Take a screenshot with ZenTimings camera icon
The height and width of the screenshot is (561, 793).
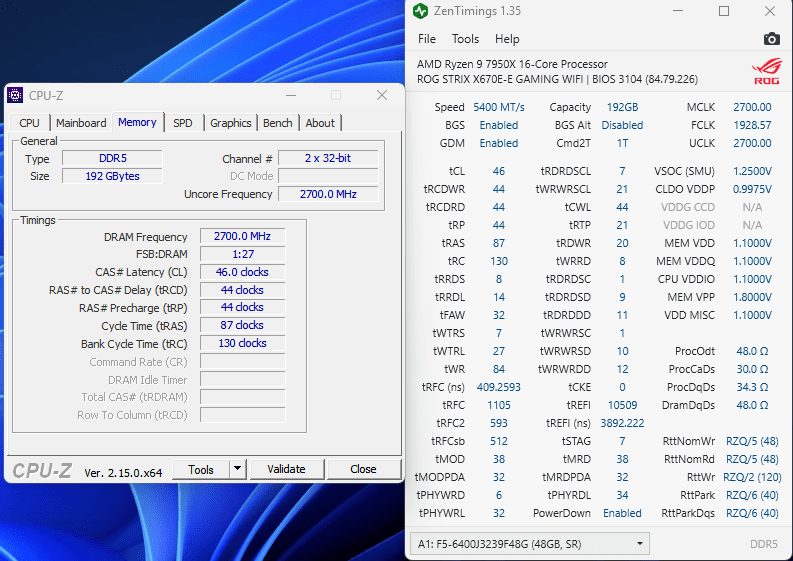click(771, 39)
